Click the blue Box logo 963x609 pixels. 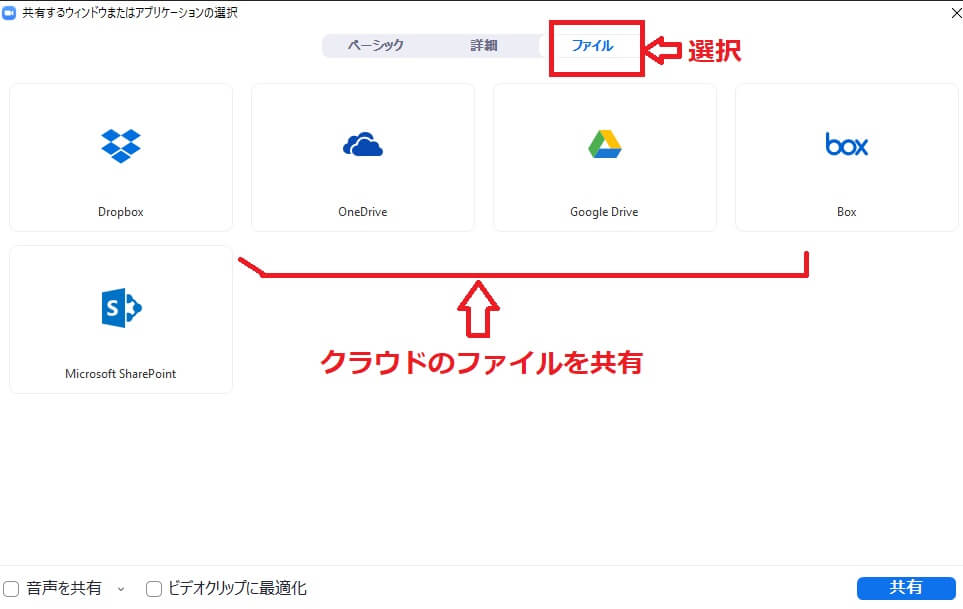click(846, 145)
